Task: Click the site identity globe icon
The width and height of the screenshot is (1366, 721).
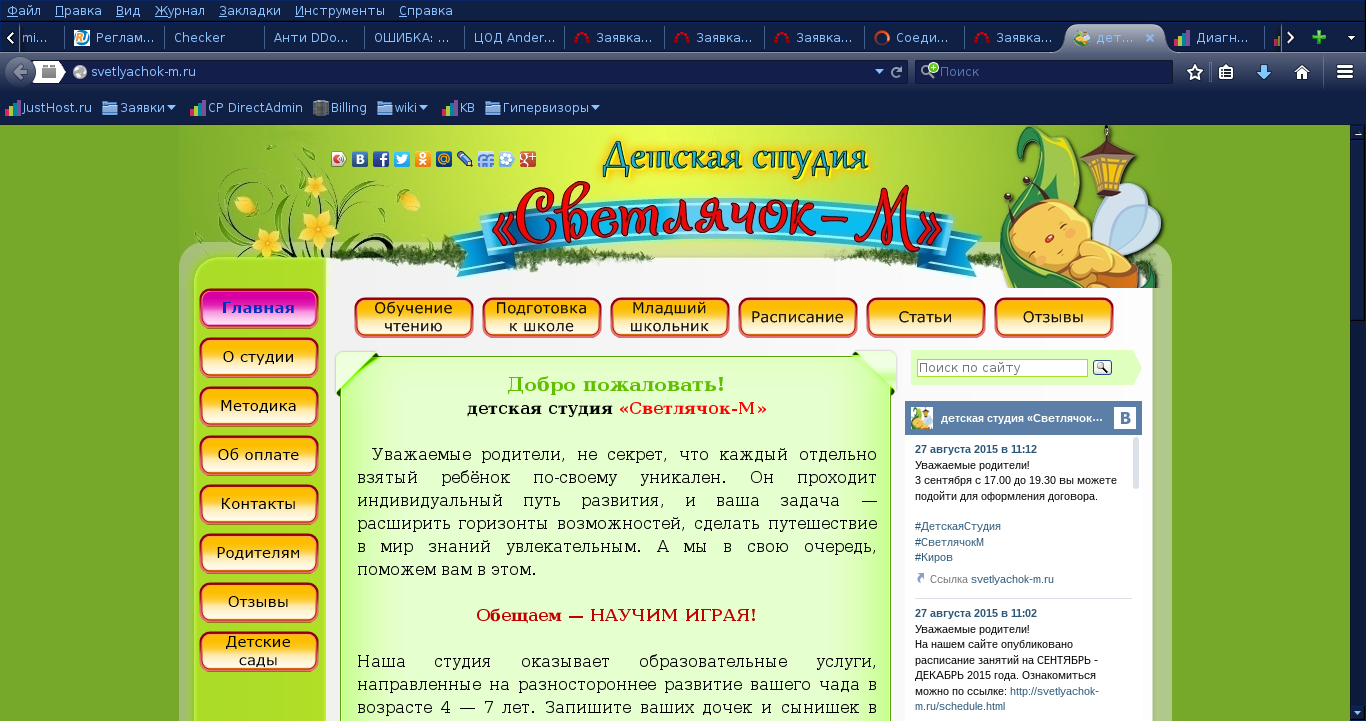Action: (x=80, y=72)
